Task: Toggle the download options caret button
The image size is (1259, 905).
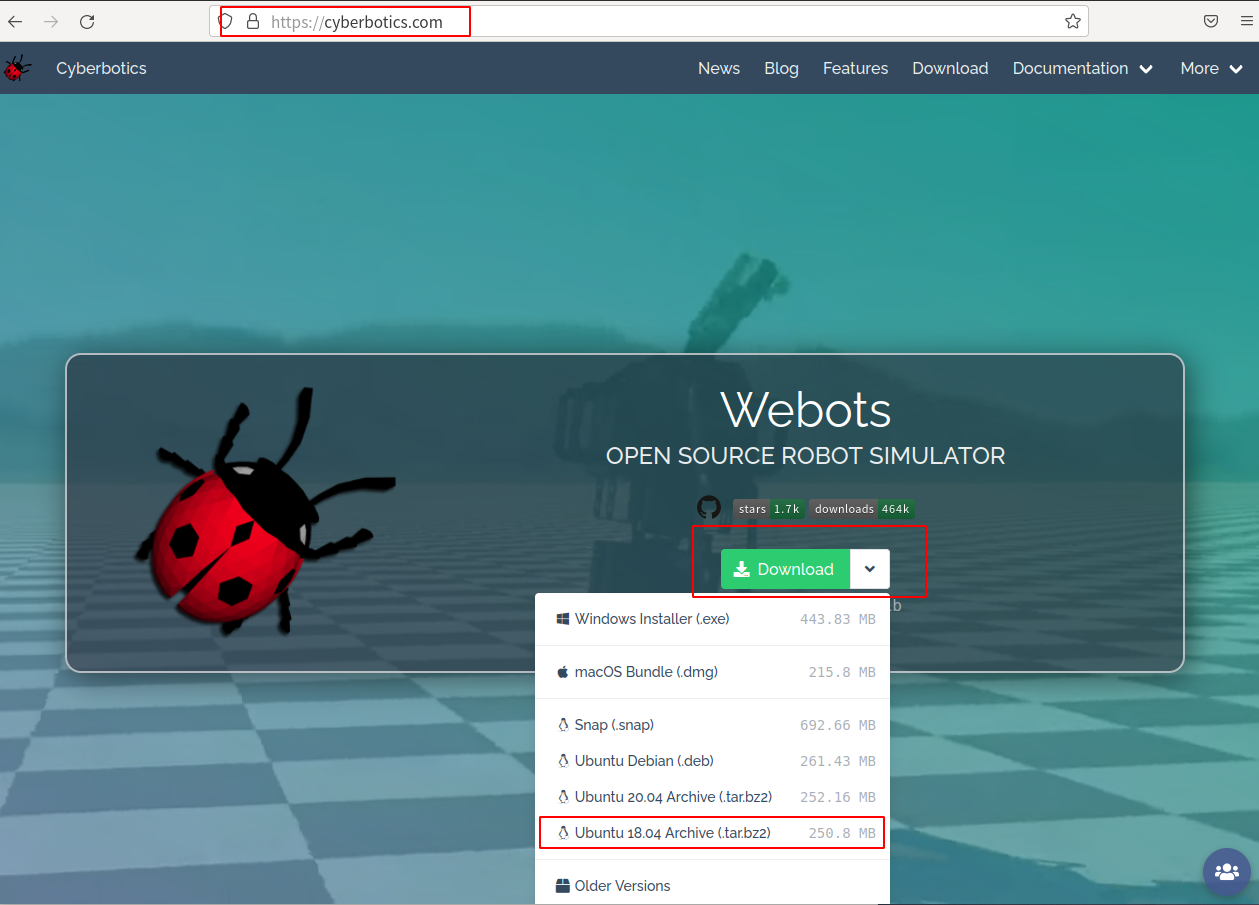Action: 870,569
